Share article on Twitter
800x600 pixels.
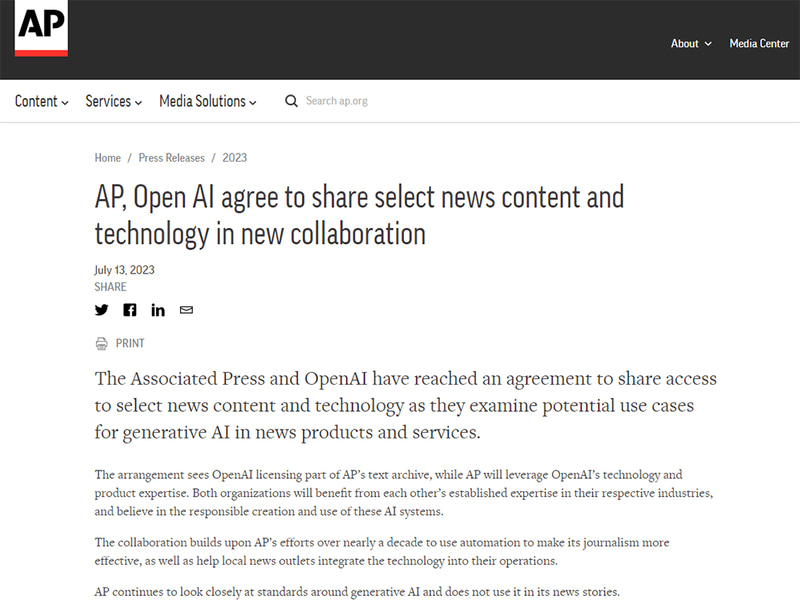[x=102, y=310]
